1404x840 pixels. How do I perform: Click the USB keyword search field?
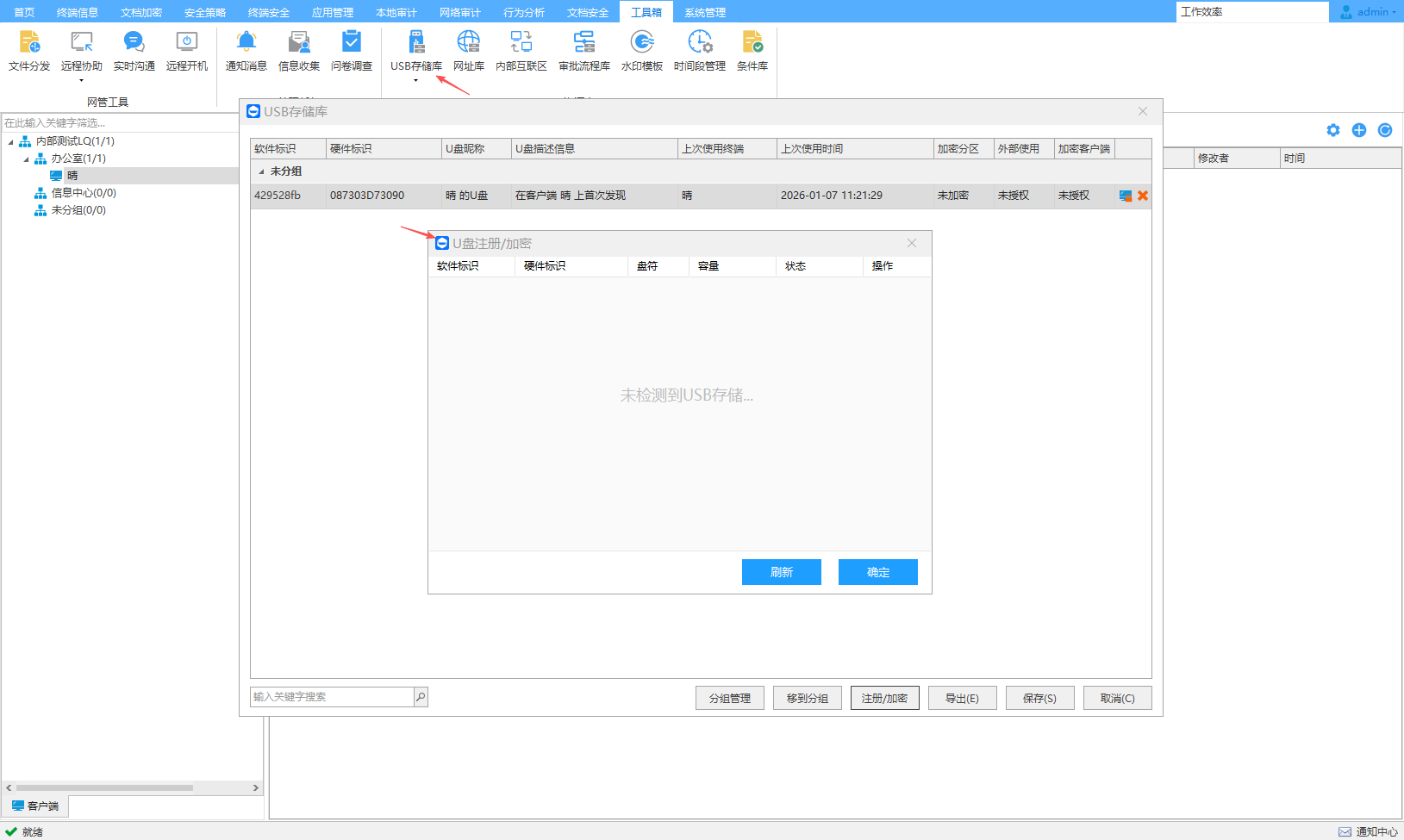[x=332, y=697]
